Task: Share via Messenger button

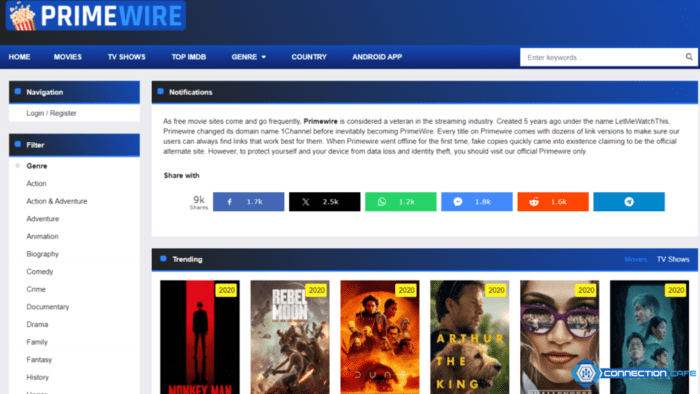Action: pyautogui.click(x=477, y=202)
